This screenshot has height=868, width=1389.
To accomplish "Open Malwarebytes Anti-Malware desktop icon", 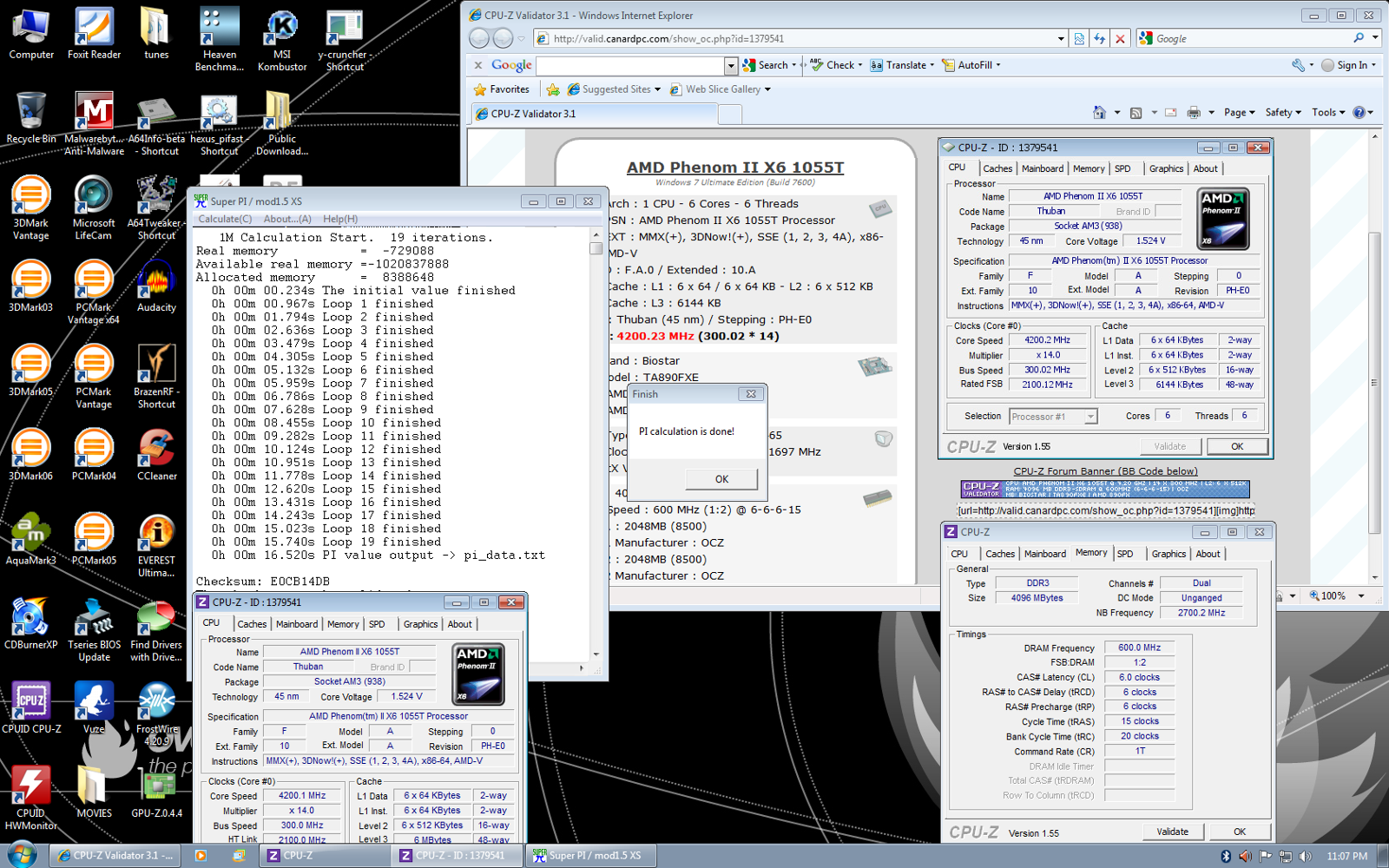I will 94,123.
